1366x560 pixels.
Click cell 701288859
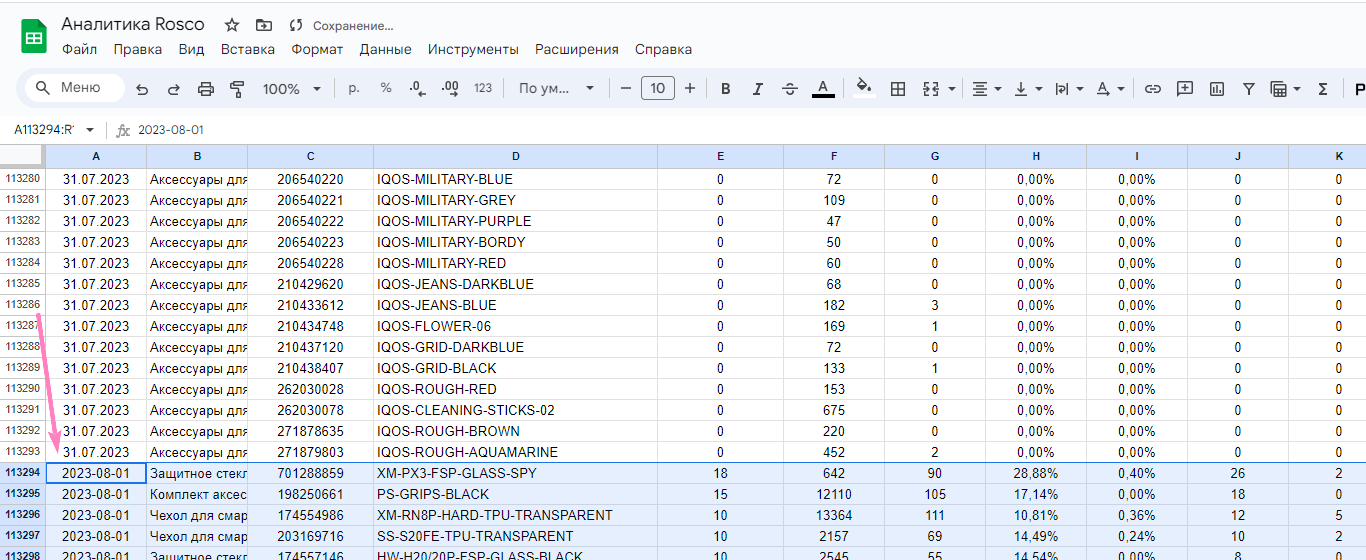310,473
